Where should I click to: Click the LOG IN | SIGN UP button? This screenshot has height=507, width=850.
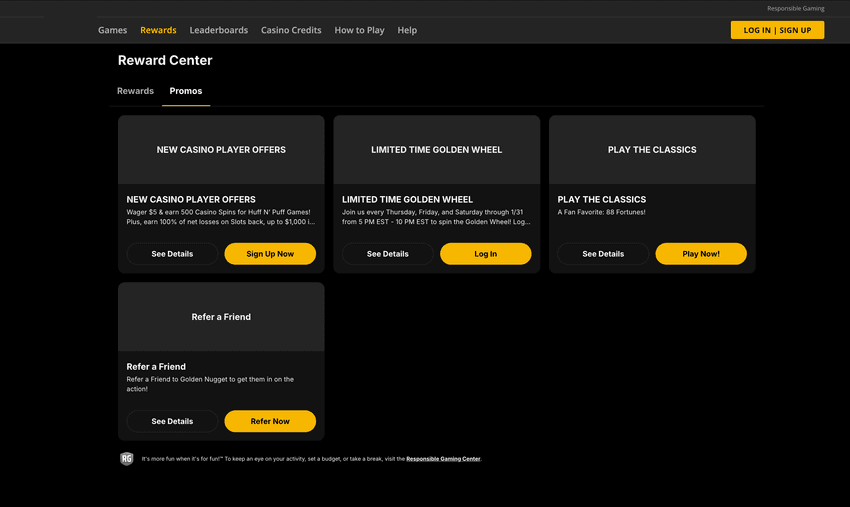tap(777, 30)
